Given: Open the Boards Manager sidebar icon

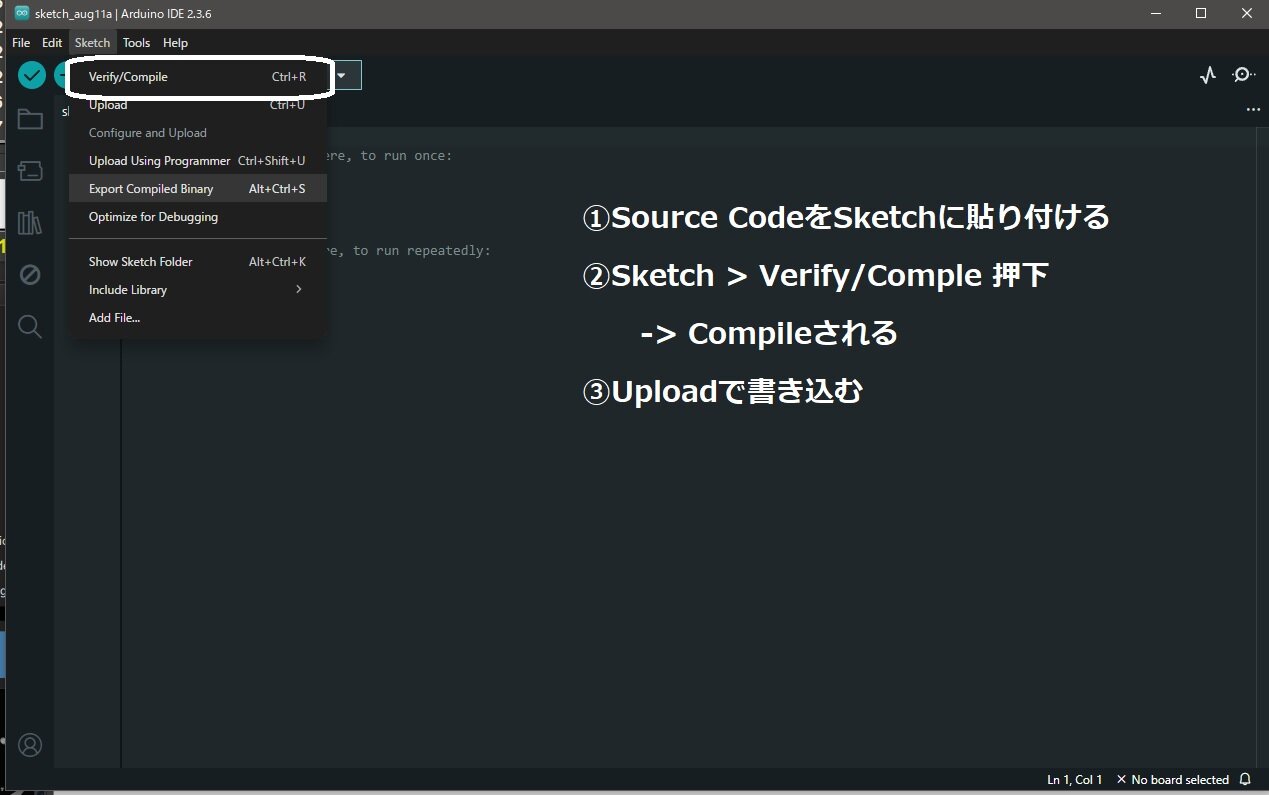Looking at the screenshot, I should [30, 171].
